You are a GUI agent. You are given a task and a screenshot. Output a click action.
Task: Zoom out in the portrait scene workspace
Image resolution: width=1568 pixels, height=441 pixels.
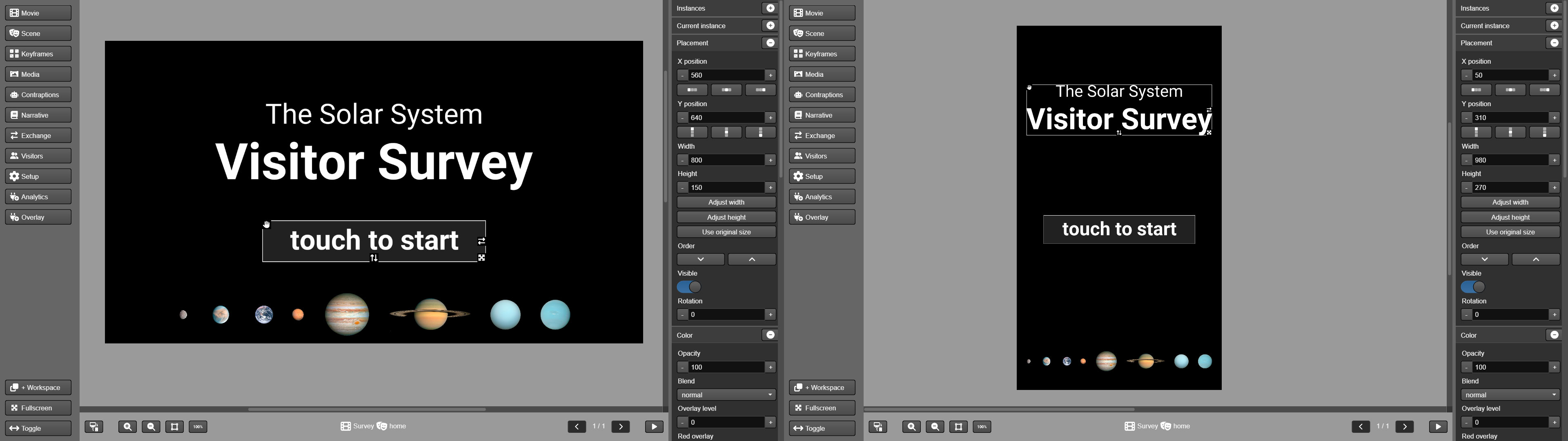click(935, 426)
